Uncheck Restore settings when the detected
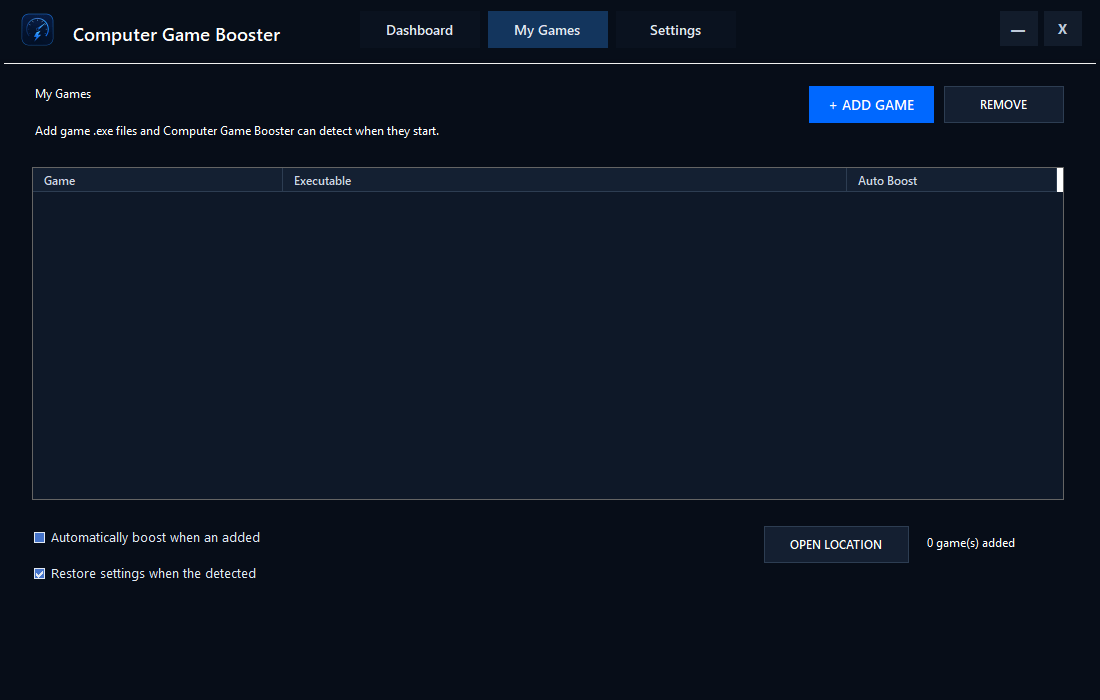Viewport: 1100px width, 700px height. coord(40,574)
